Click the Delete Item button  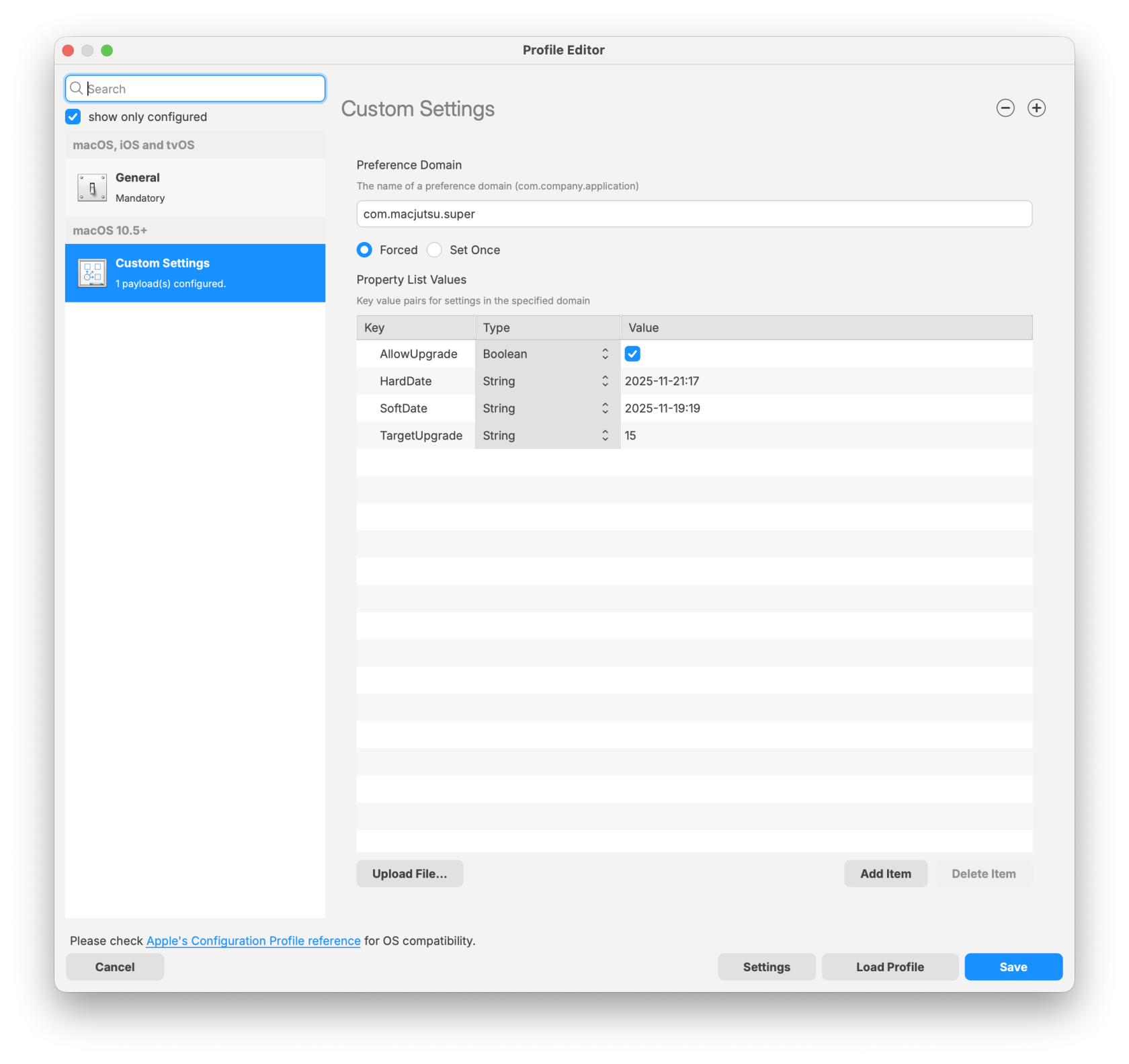click(x=984, y=874)
